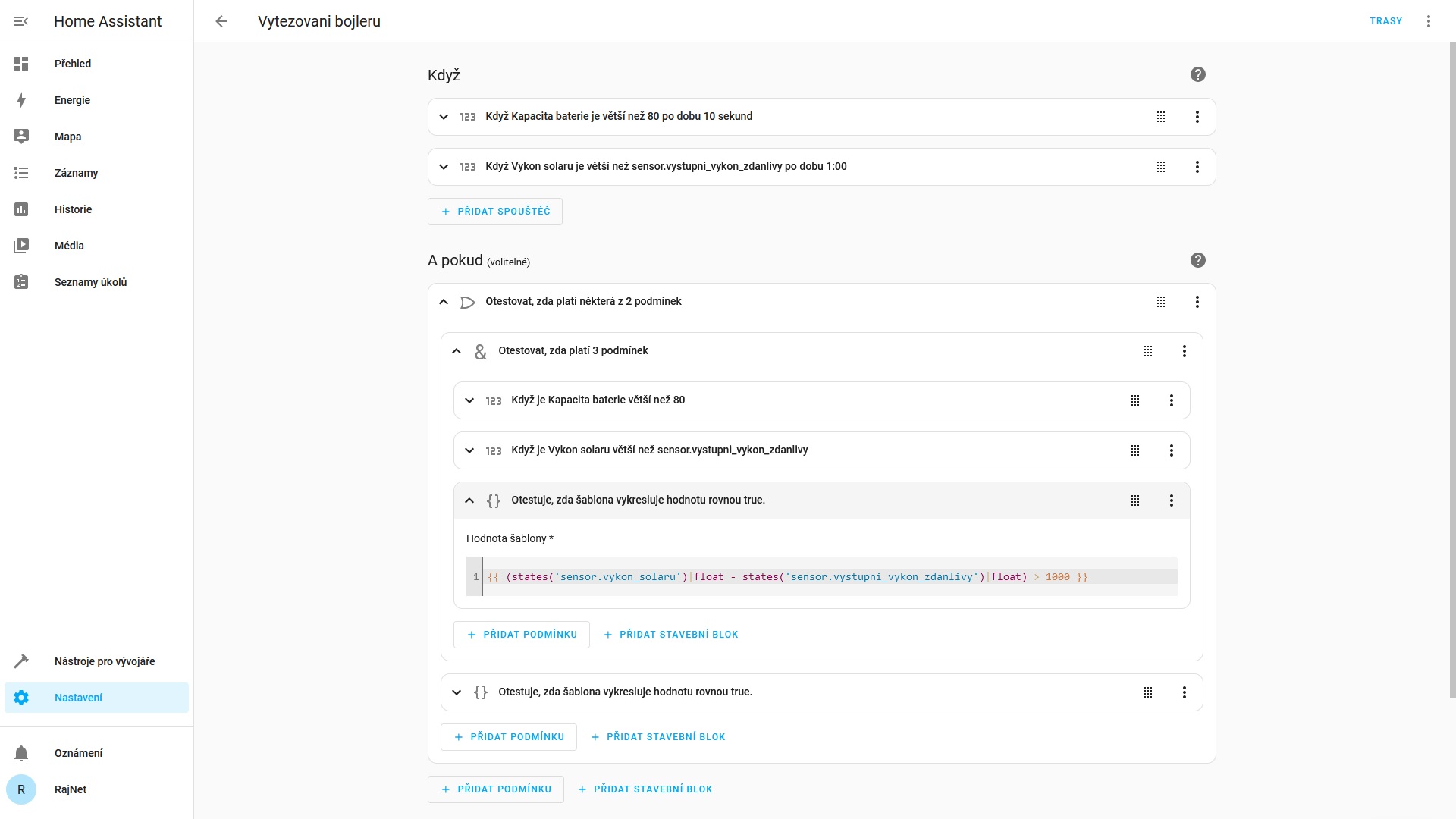Click the three-dot menu for solar output trigger
The image size is (1456, 819).
click(1197, 166)
